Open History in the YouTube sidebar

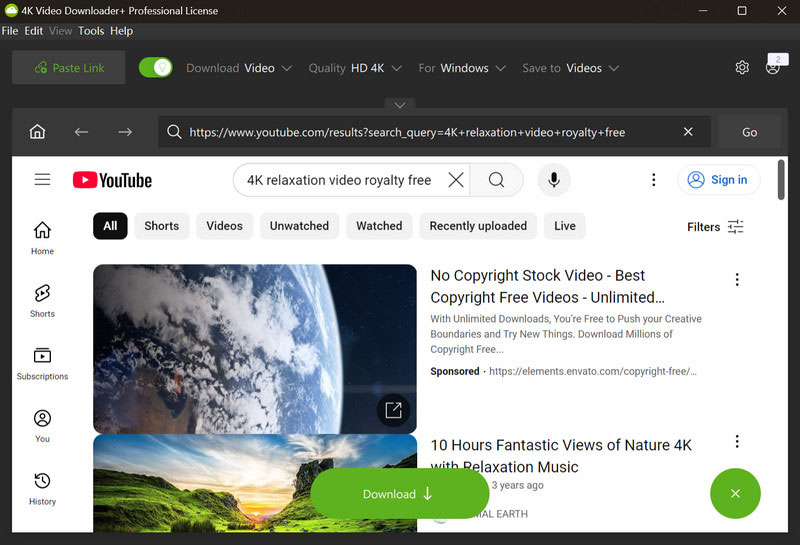[42, 489]
